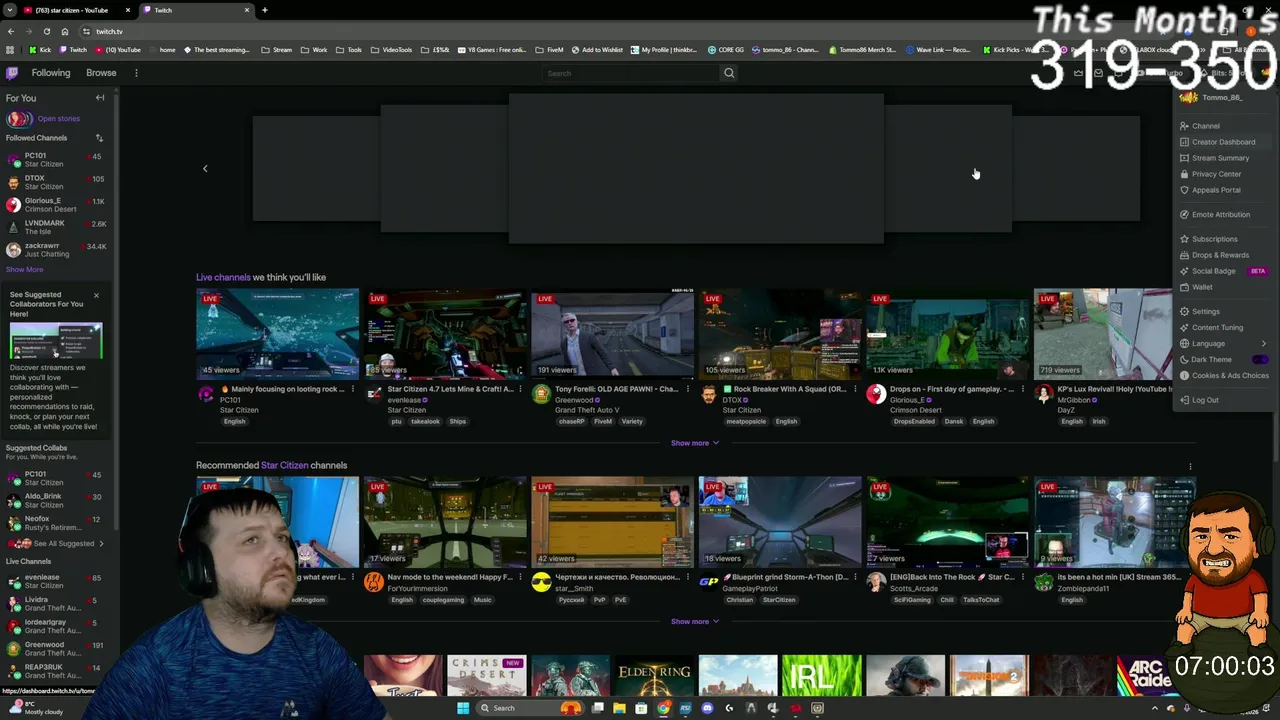Click the Following nav link
This screenshot has width=1280, height=720.
(x=51, y=73)
